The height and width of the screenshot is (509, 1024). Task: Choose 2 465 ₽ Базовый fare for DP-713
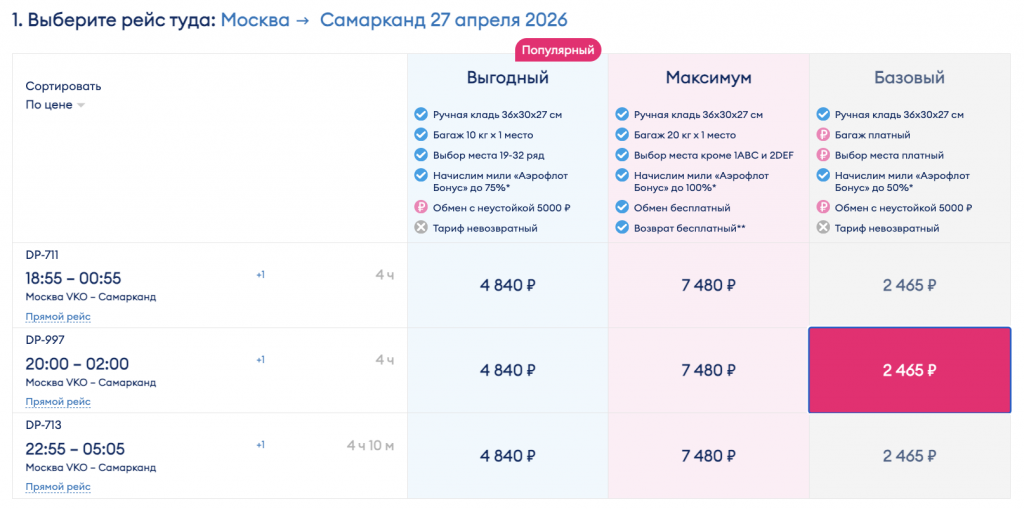tap(909, 456)
